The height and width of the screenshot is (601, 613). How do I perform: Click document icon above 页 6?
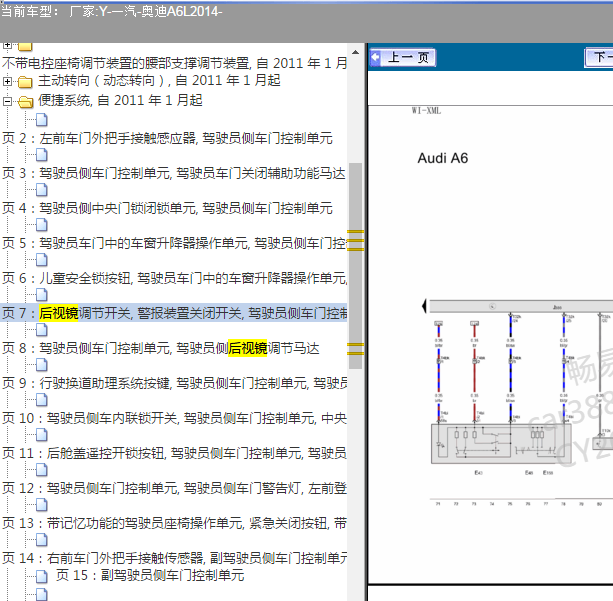42,260
